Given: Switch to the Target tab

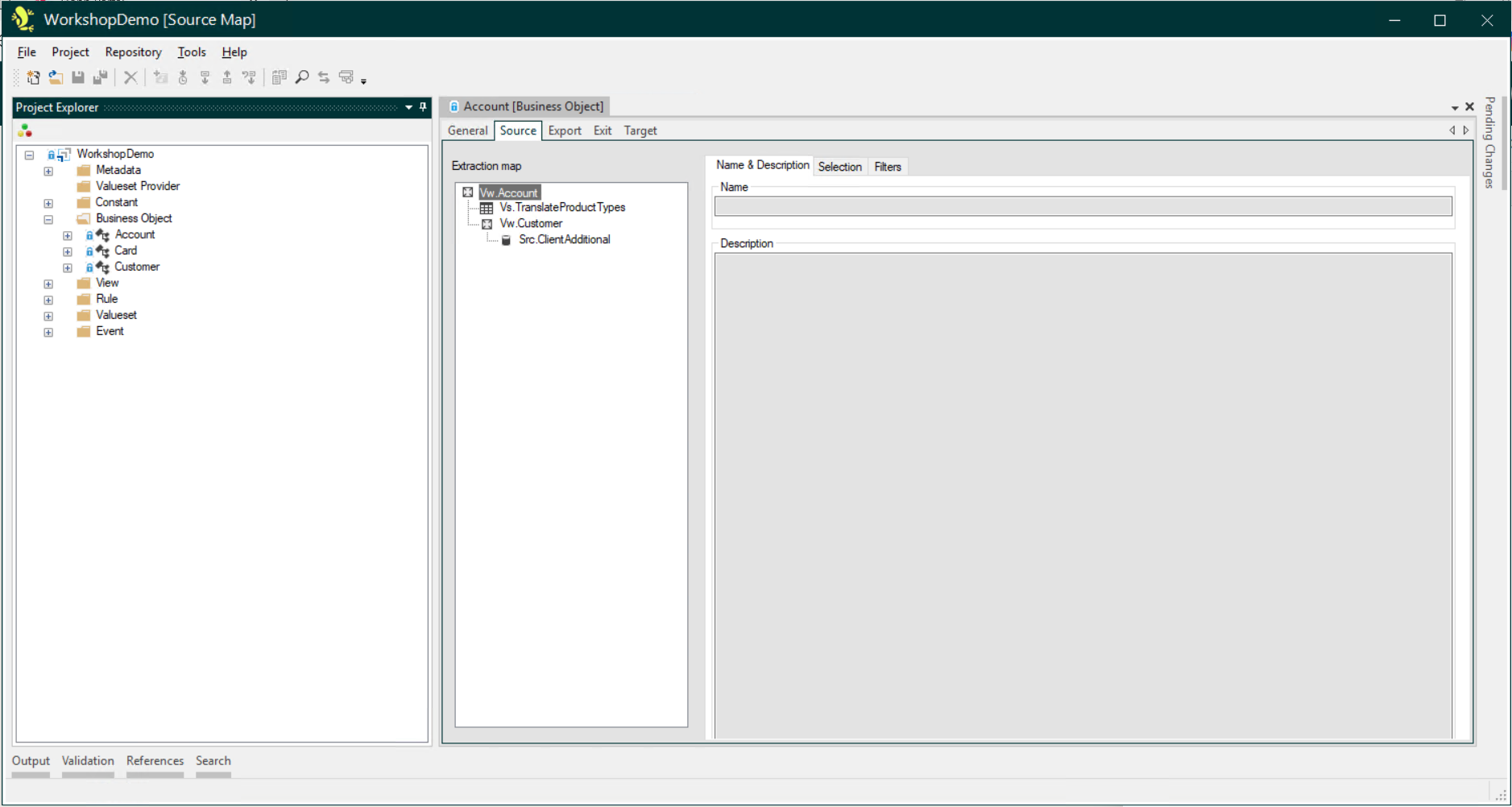Looking at the screenshot, I should 640,130.
